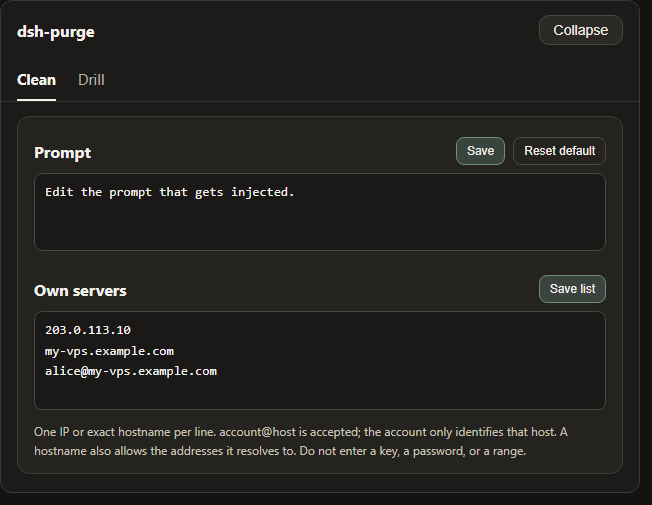Click the empty area below the prompt text
The width and height of the screenshot is (652, 505).
[320, 227]
